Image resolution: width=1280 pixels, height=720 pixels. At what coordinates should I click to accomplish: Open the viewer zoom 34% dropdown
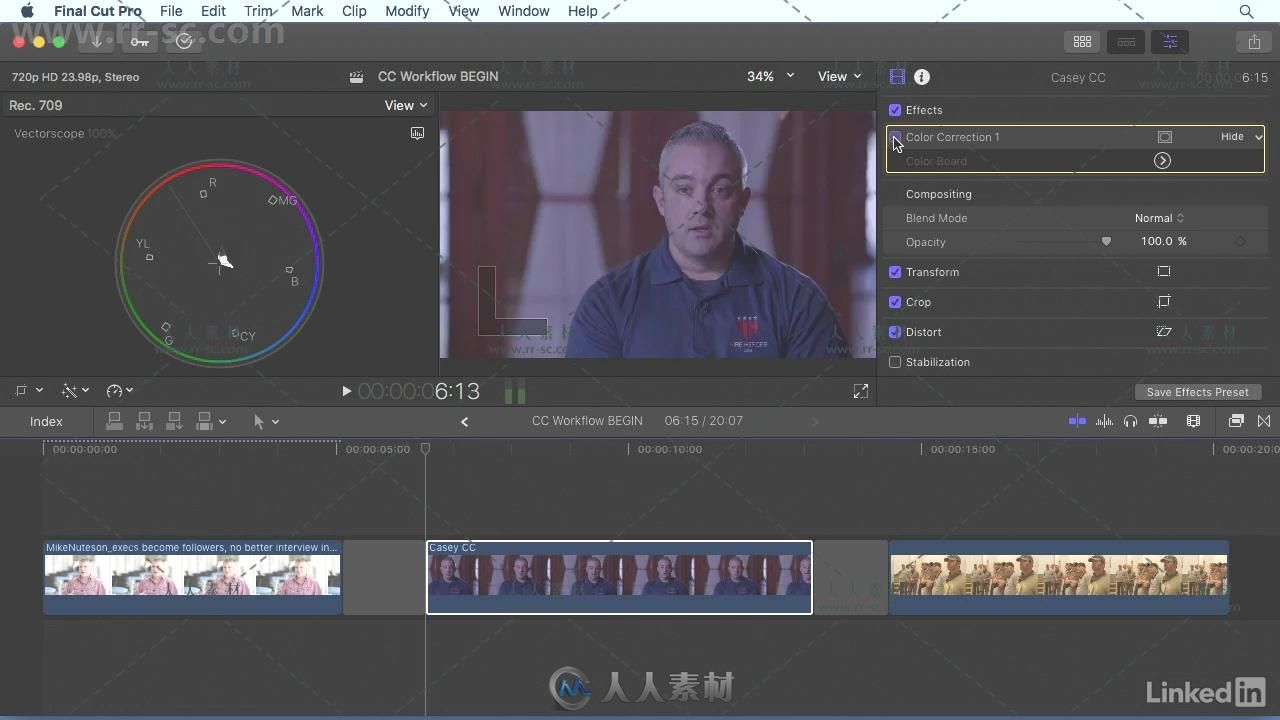point(770,76)
